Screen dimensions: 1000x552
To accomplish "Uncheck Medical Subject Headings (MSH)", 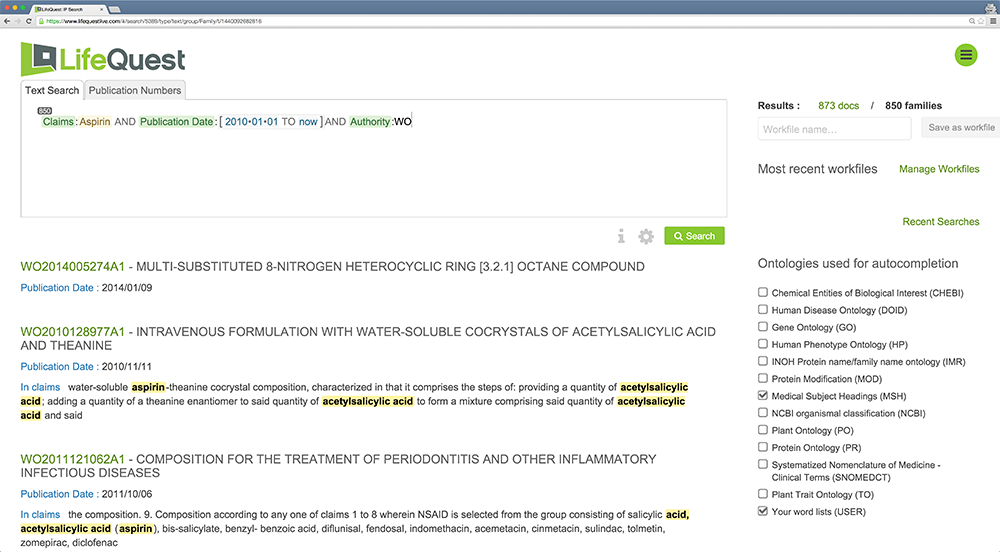I will click(x=763, y=396).
